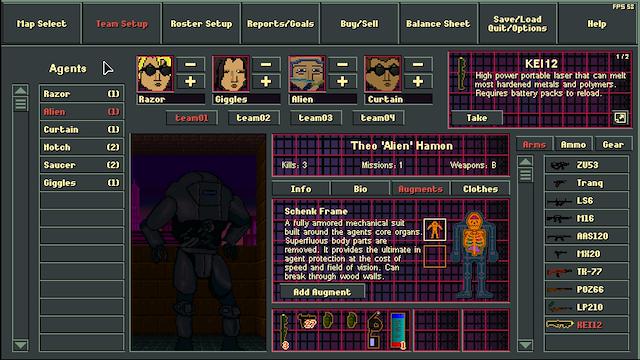This screenshot has width=640, height=360.
Task: Click the Agents list down arrow
Action: tap(20, 345)
